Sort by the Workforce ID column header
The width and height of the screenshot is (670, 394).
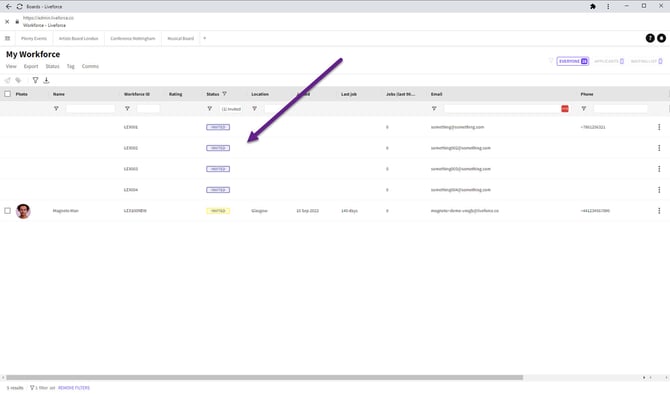(137, 94)
